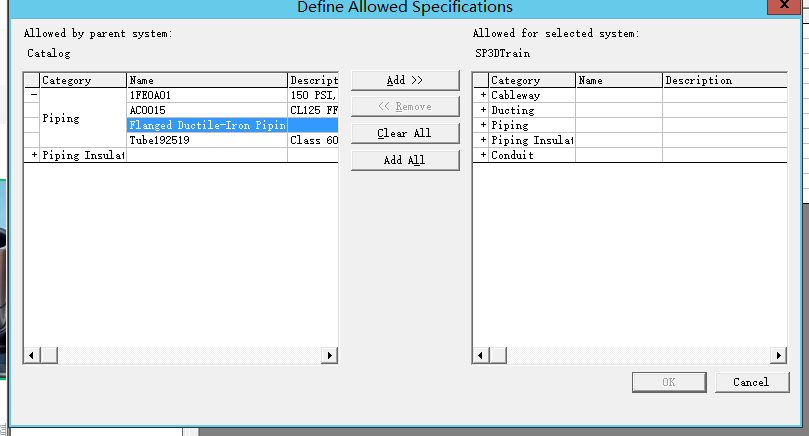Click Category column header in right table
The width and height of the screenshot is (809, 436).
click(x=532, y=80)
